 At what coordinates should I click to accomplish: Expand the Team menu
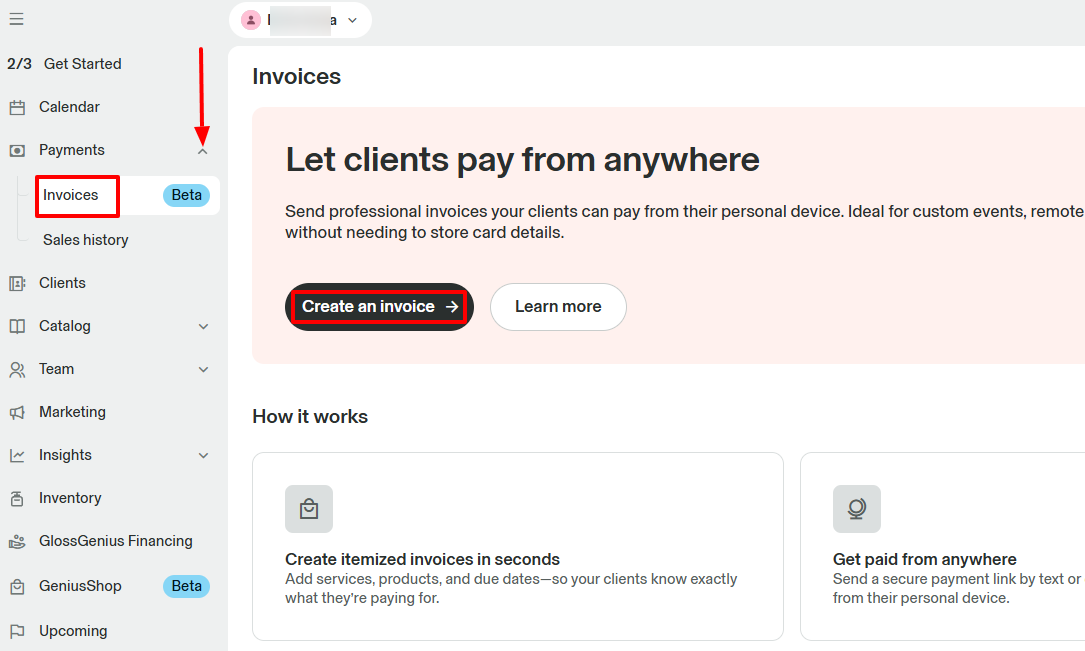point(202,369)
